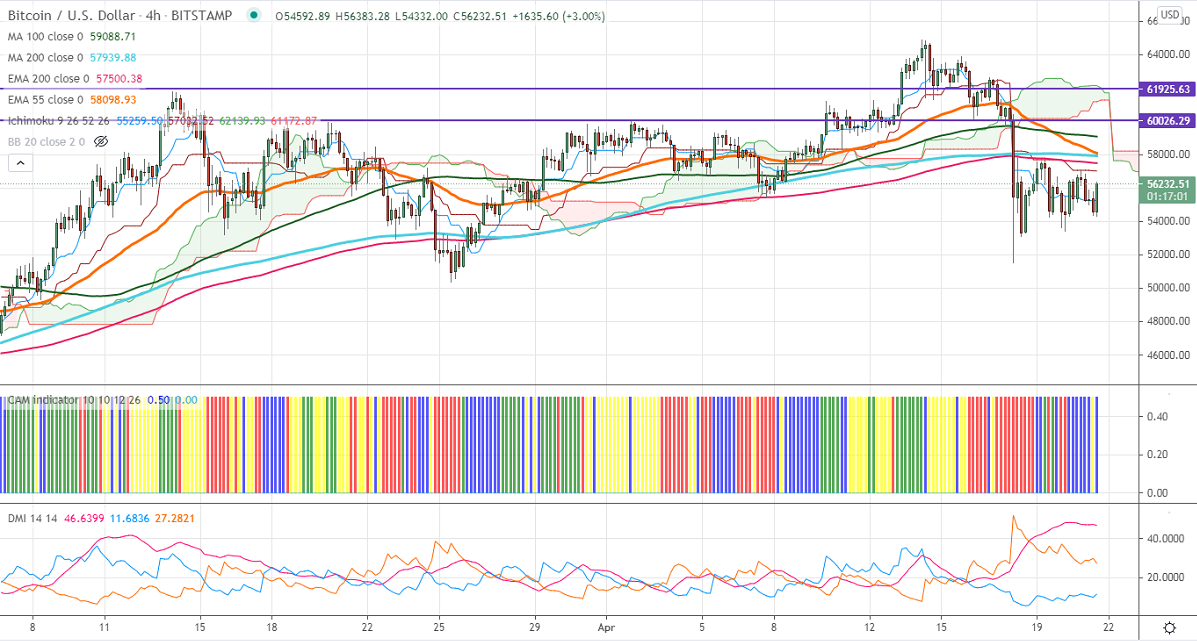Viewport: 1197px width, 641px height.
Task: Click the 58000.00 price axis label
Action: [1168, 154]
